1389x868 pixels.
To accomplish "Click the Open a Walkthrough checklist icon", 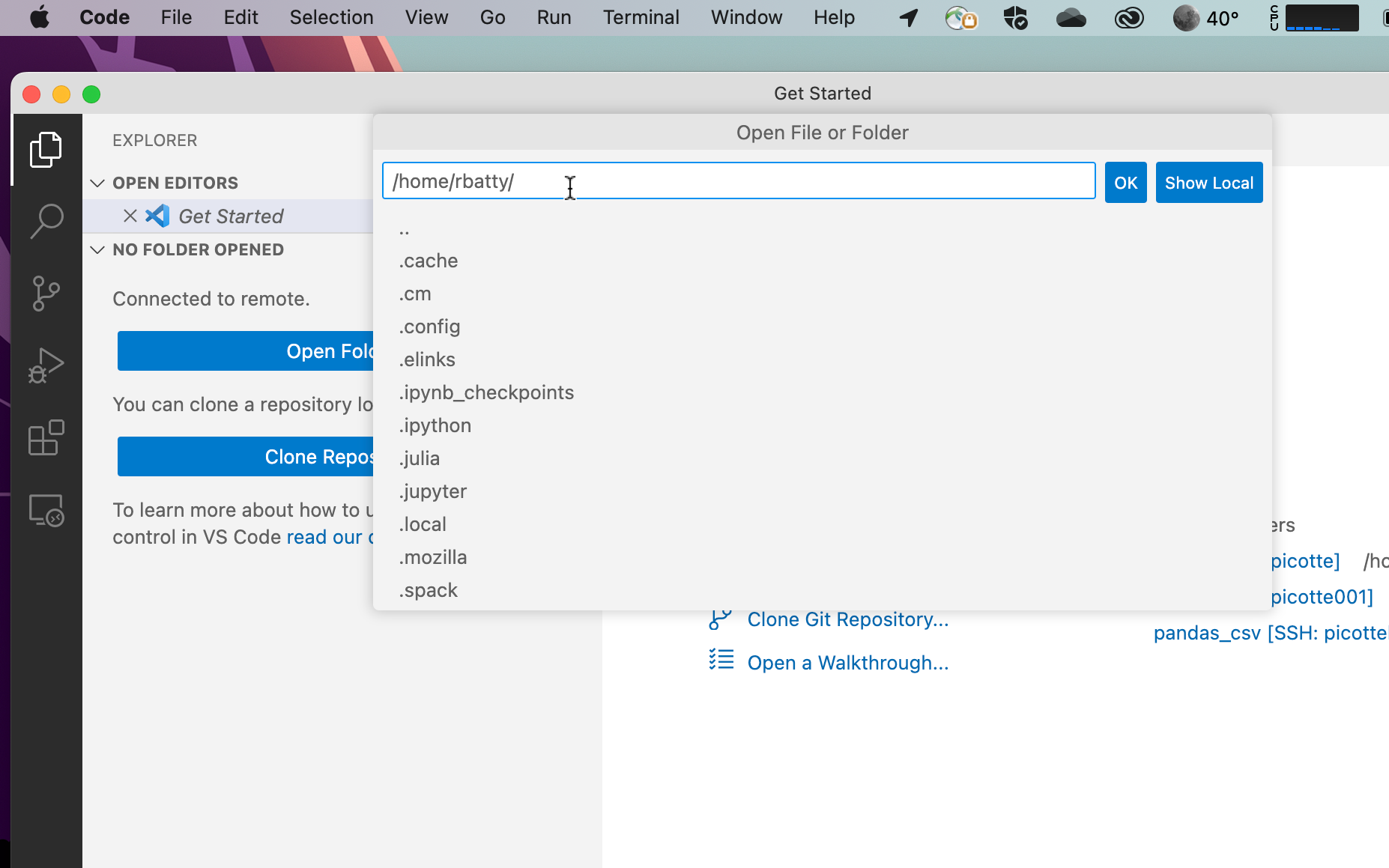I will pyautogui.click(x=721, y=660).
